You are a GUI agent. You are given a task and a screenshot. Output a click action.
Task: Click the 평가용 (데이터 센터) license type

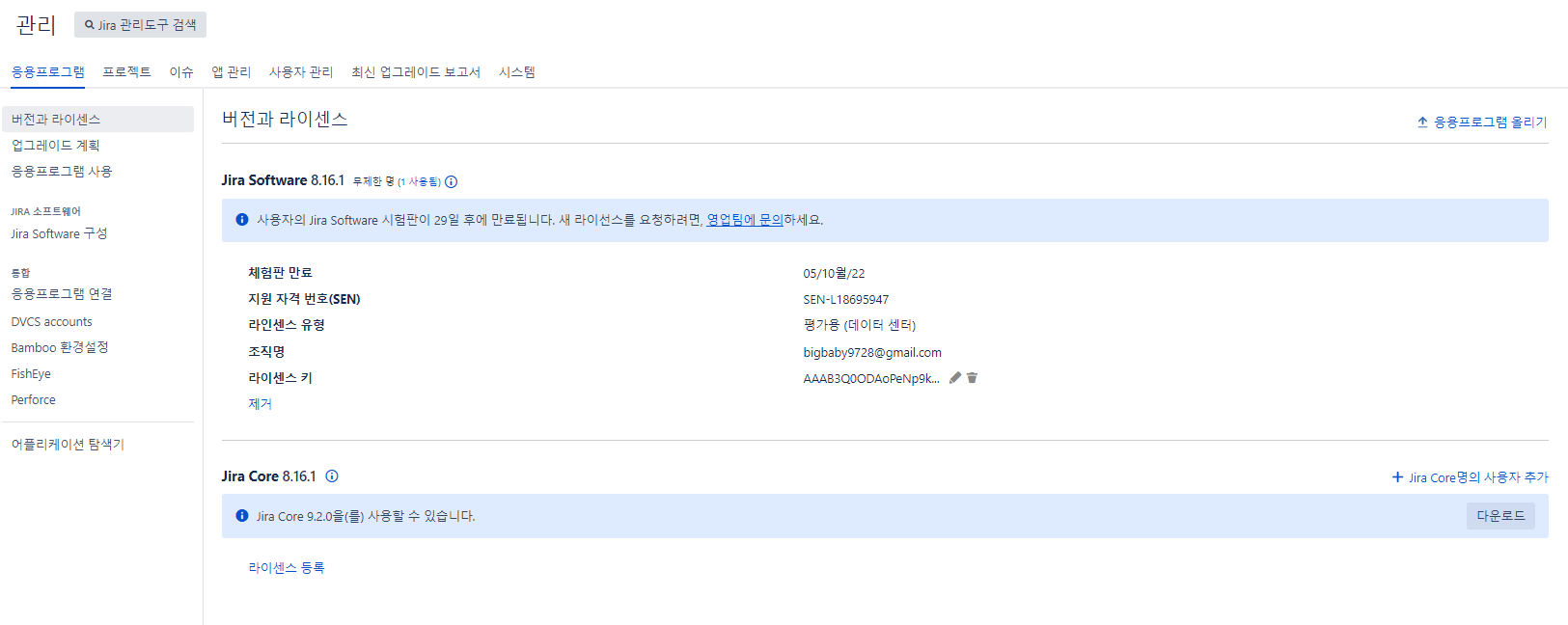click(x=860, y=325)
